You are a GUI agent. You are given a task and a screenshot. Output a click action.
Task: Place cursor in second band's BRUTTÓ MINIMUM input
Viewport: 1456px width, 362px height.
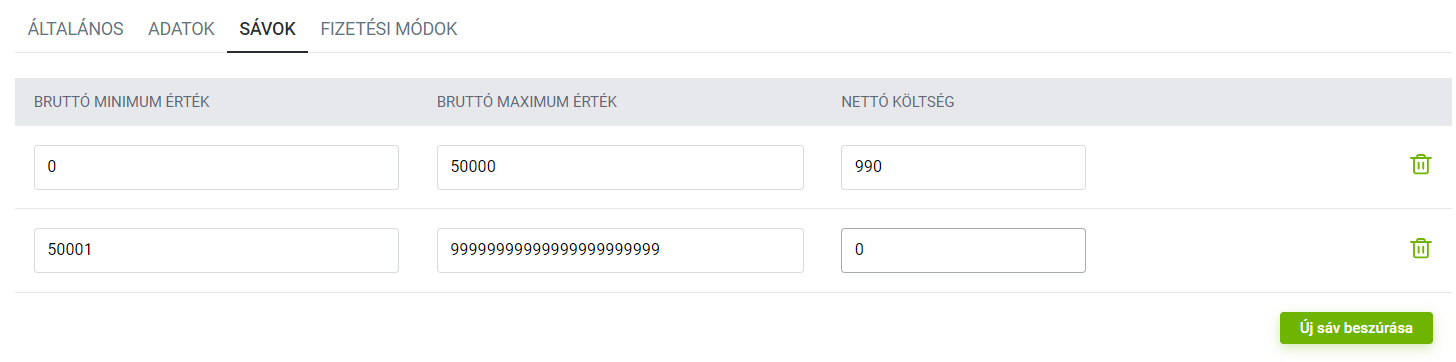click(216, 250)
